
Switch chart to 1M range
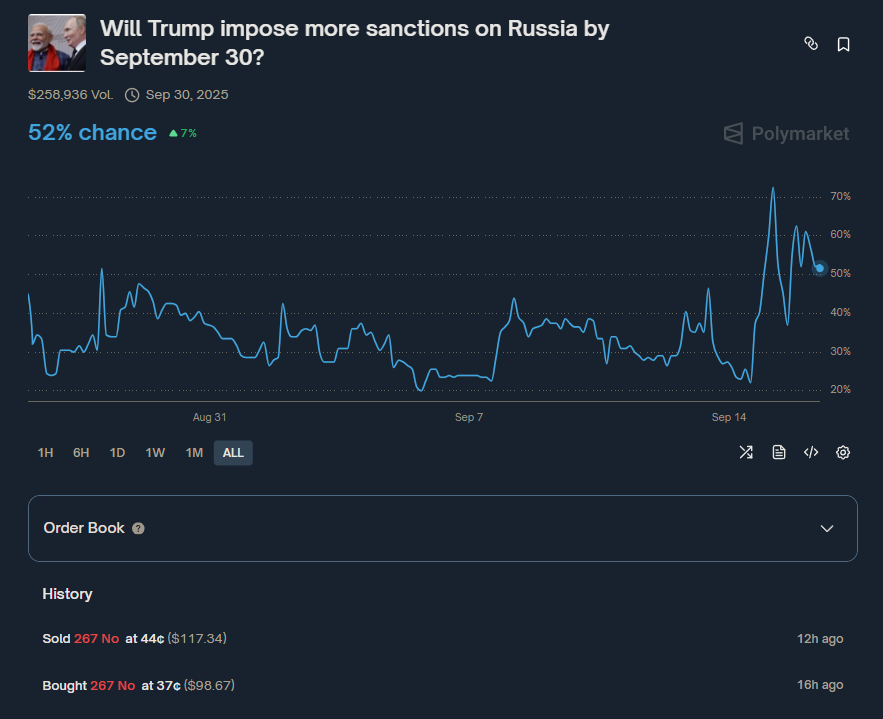(x=194, y=453)
